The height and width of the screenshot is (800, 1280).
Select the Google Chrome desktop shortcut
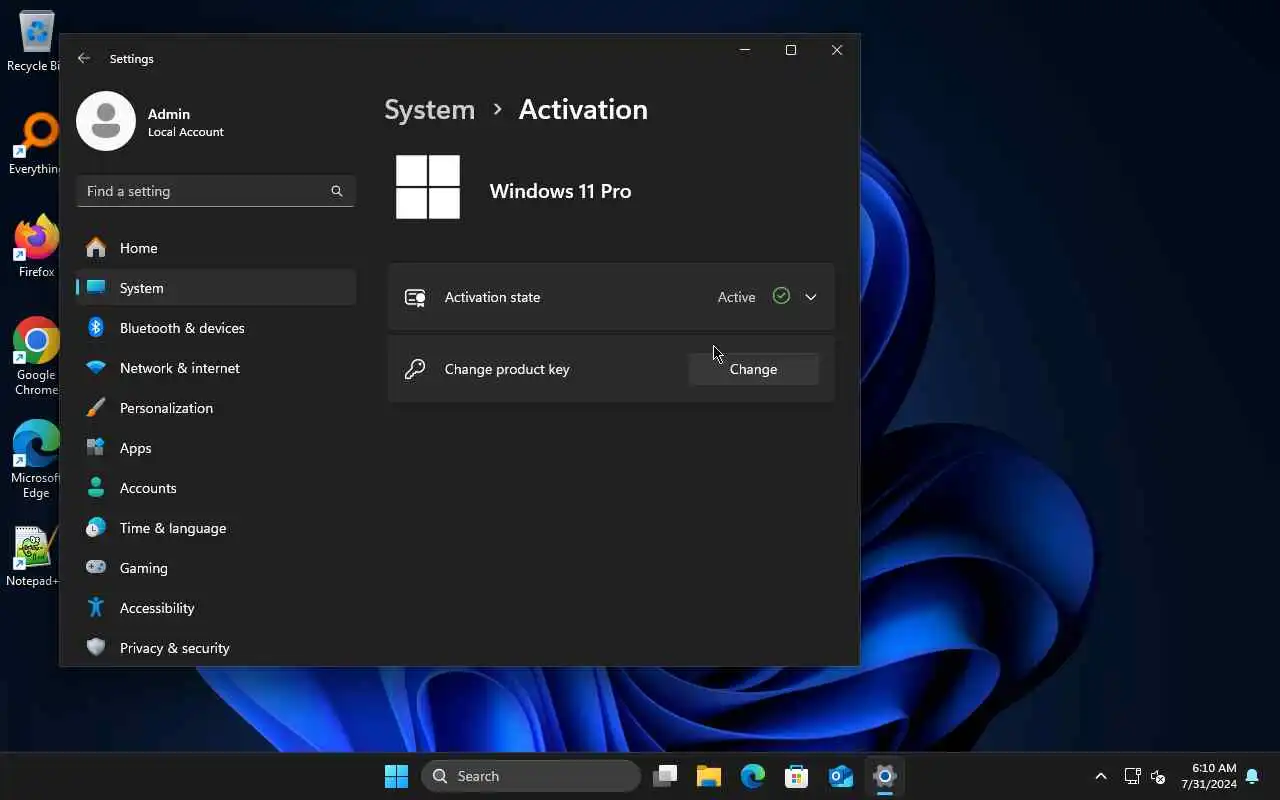pos(36,357)
